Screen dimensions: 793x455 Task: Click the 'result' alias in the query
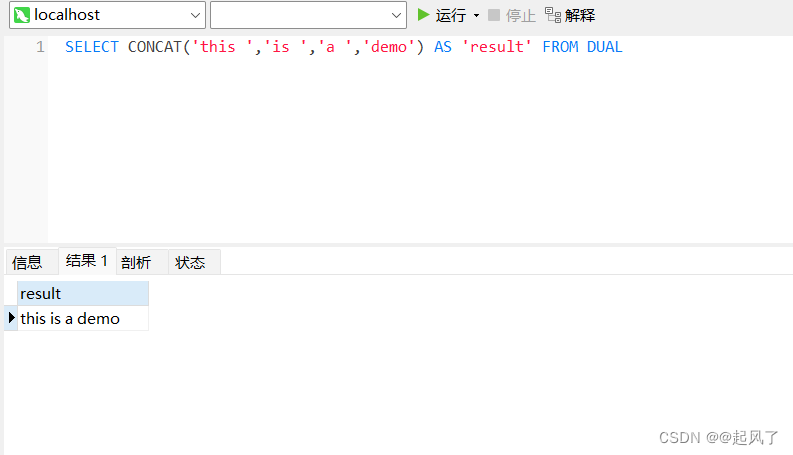click(x=497, y=47)
